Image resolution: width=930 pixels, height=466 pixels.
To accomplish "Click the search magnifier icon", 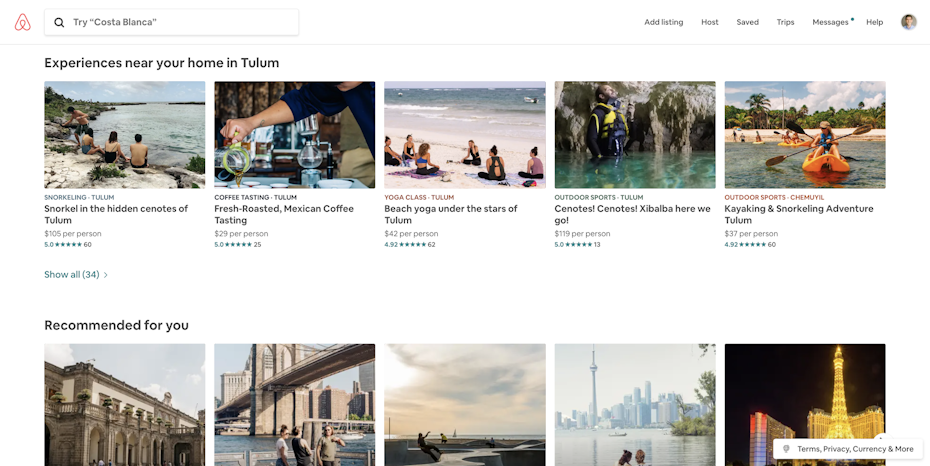I will [60, 22].
